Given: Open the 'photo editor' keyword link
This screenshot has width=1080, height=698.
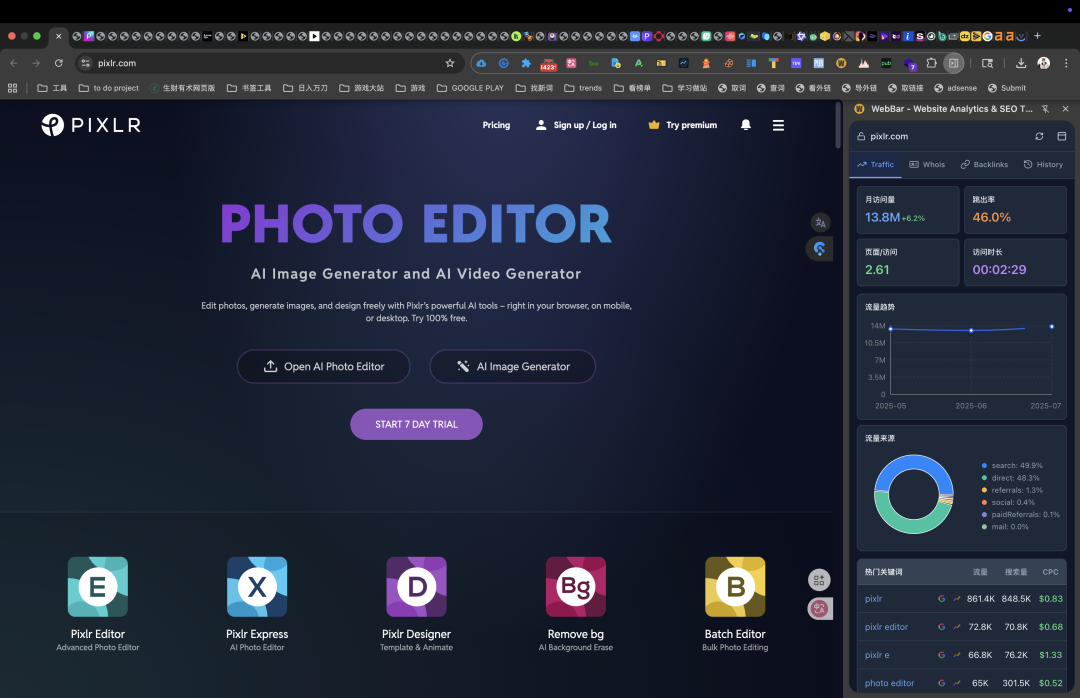Looking at the screenshot, I should click(889, 683).
